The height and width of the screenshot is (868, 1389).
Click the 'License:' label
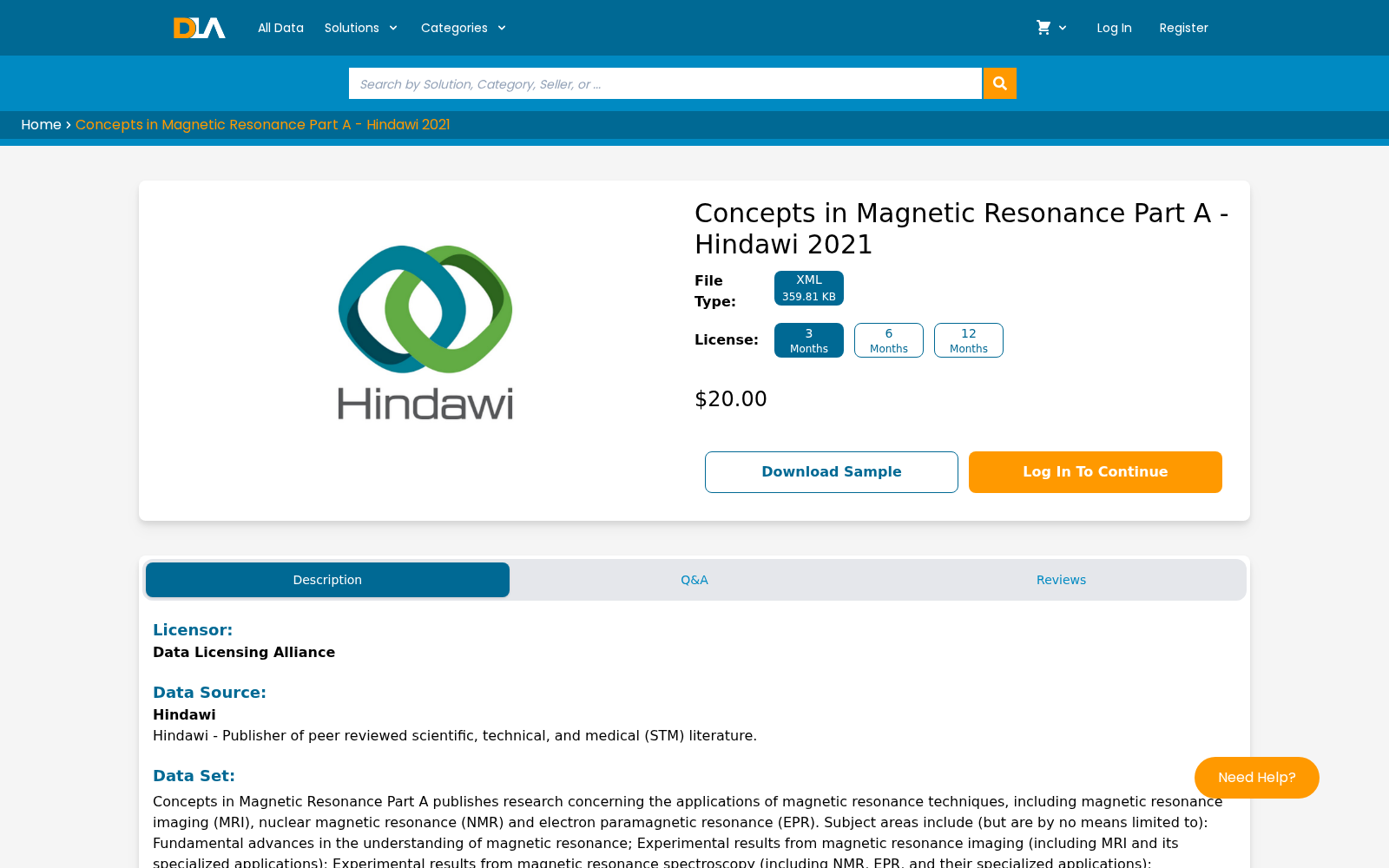point(727,340)
